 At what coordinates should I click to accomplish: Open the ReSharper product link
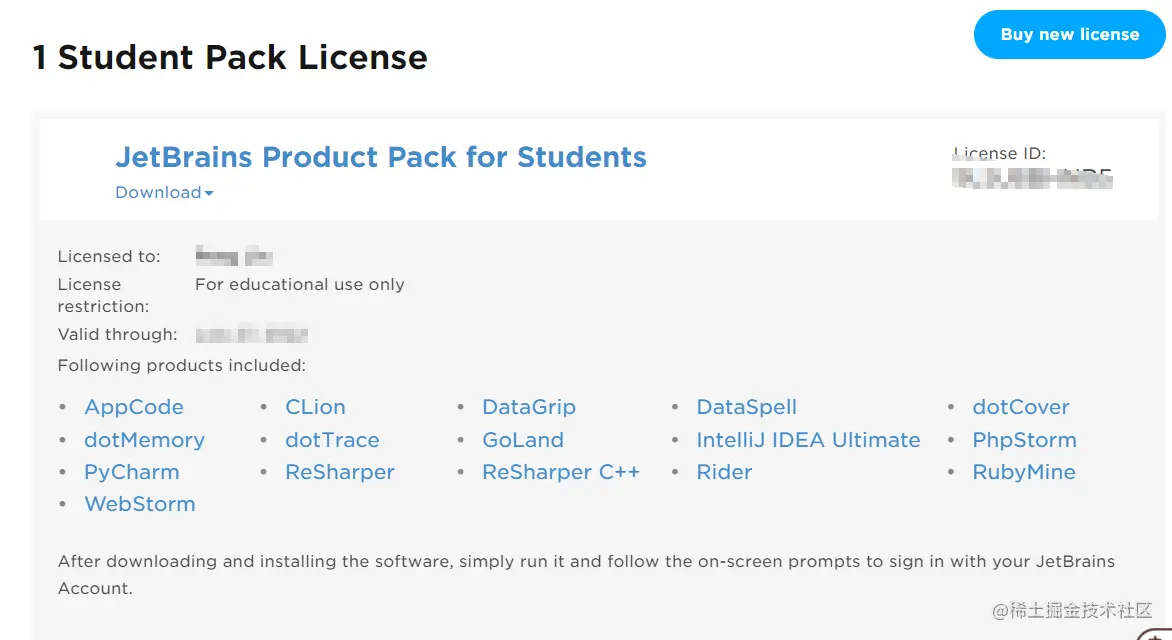click(x=340, y=472)
